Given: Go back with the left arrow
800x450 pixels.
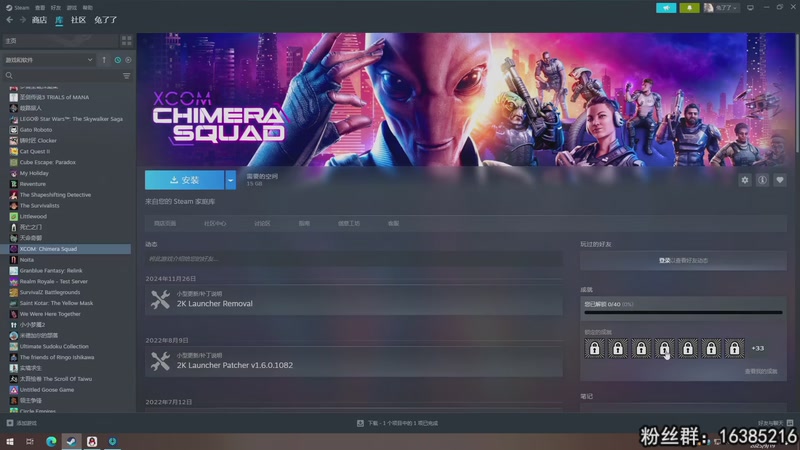Looking at the screenshot, I should pyautogui.click(x=10, y=20).
